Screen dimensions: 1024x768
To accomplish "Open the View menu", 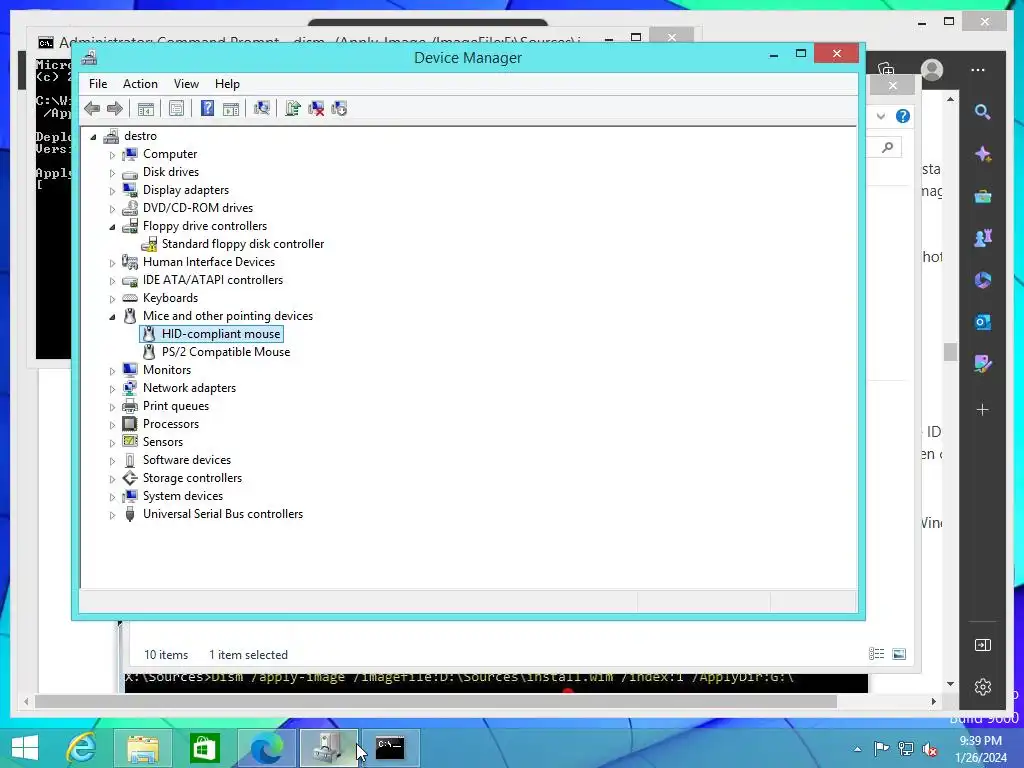I will click(x=186, y=84).
